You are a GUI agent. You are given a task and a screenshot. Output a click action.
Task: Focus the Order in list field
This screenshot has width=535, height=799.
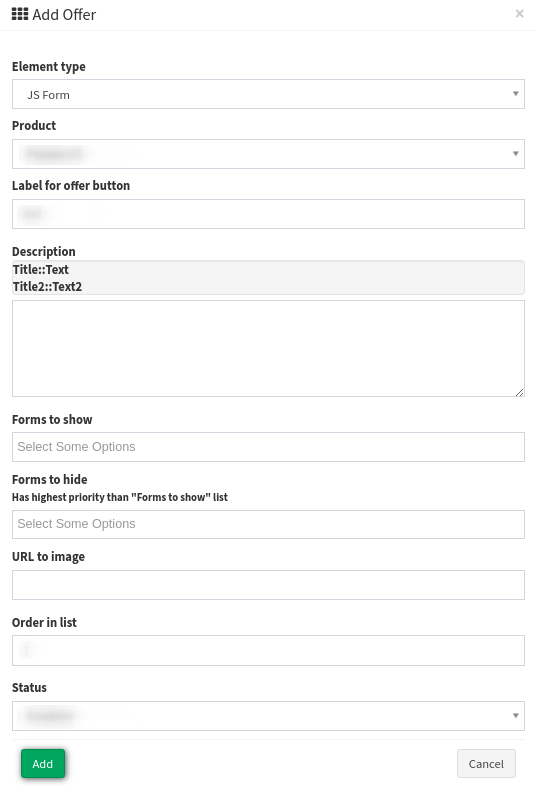268,650
